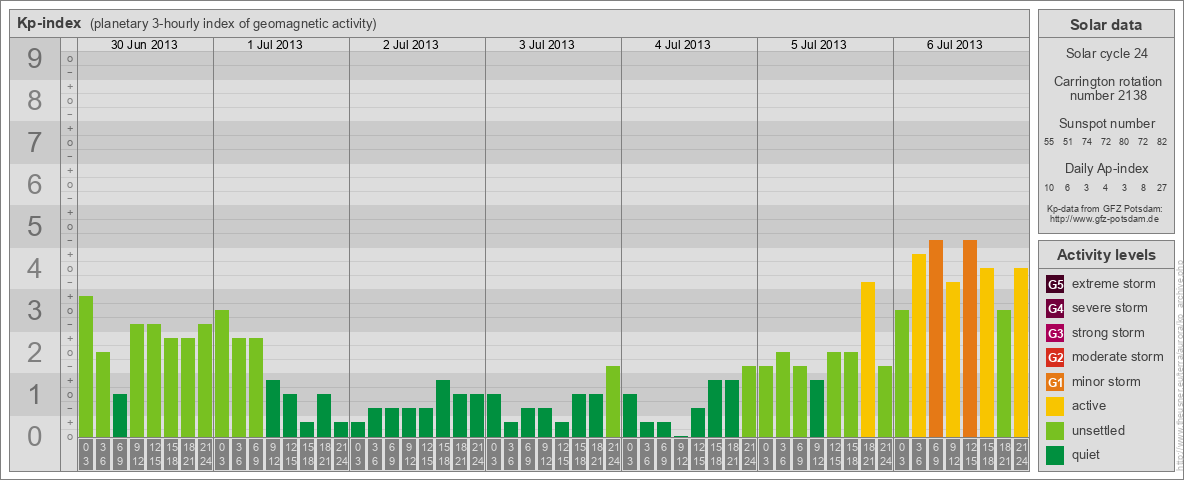Click the sunspot value 82
The height and width of the screenshot is (480, 1184).
1162,142
